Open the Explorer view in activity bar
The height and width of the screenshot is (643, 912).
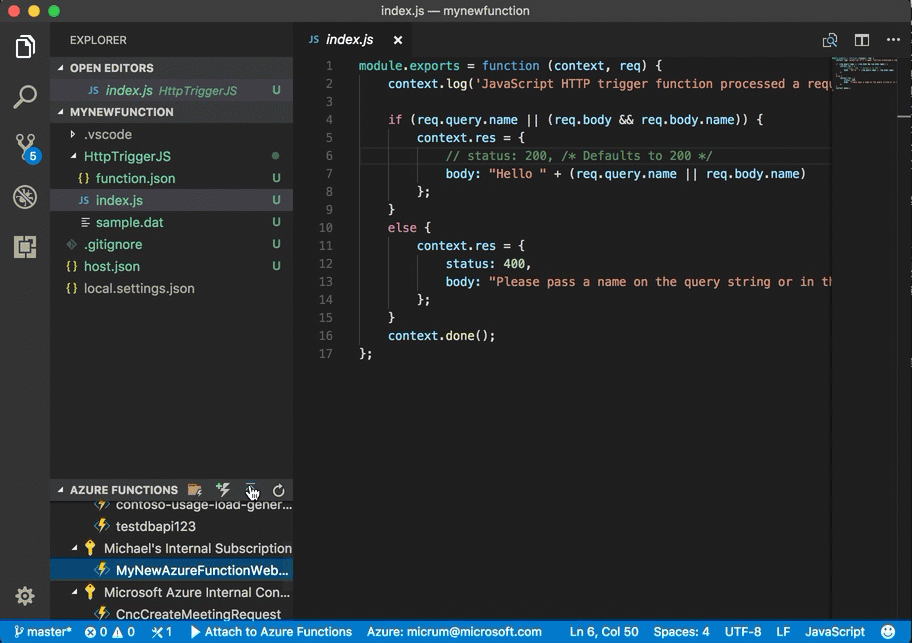pos(25,47)
